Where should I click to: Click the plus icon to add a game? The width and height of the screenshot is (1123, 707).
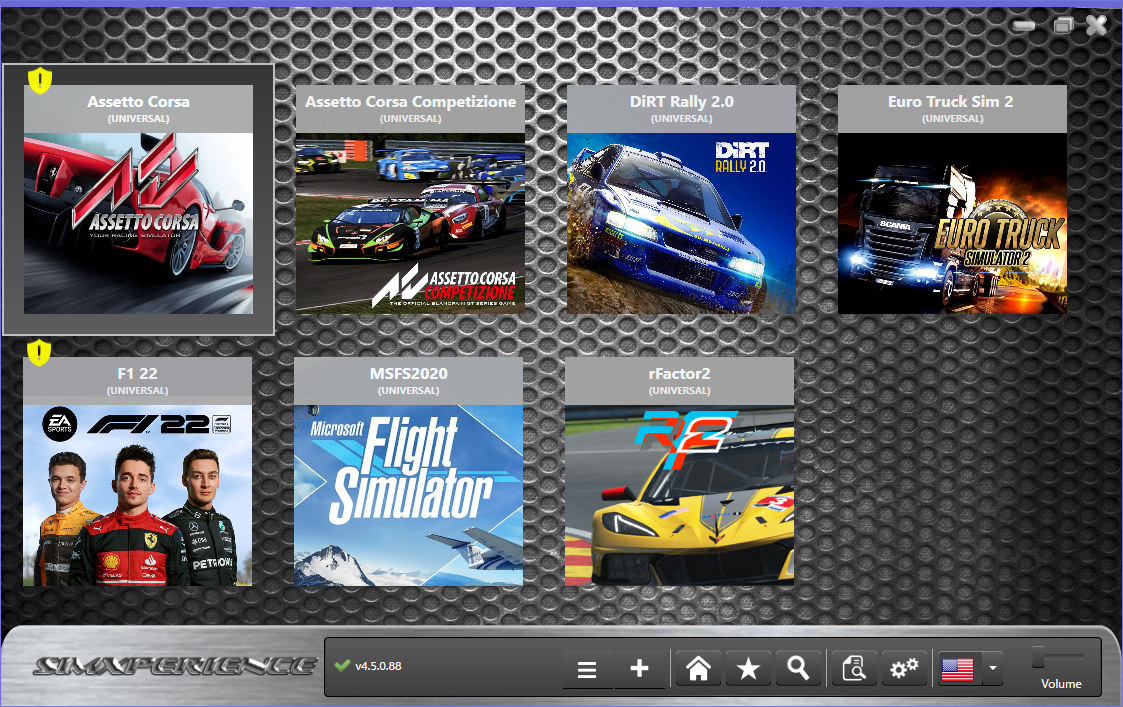(640, 669)
